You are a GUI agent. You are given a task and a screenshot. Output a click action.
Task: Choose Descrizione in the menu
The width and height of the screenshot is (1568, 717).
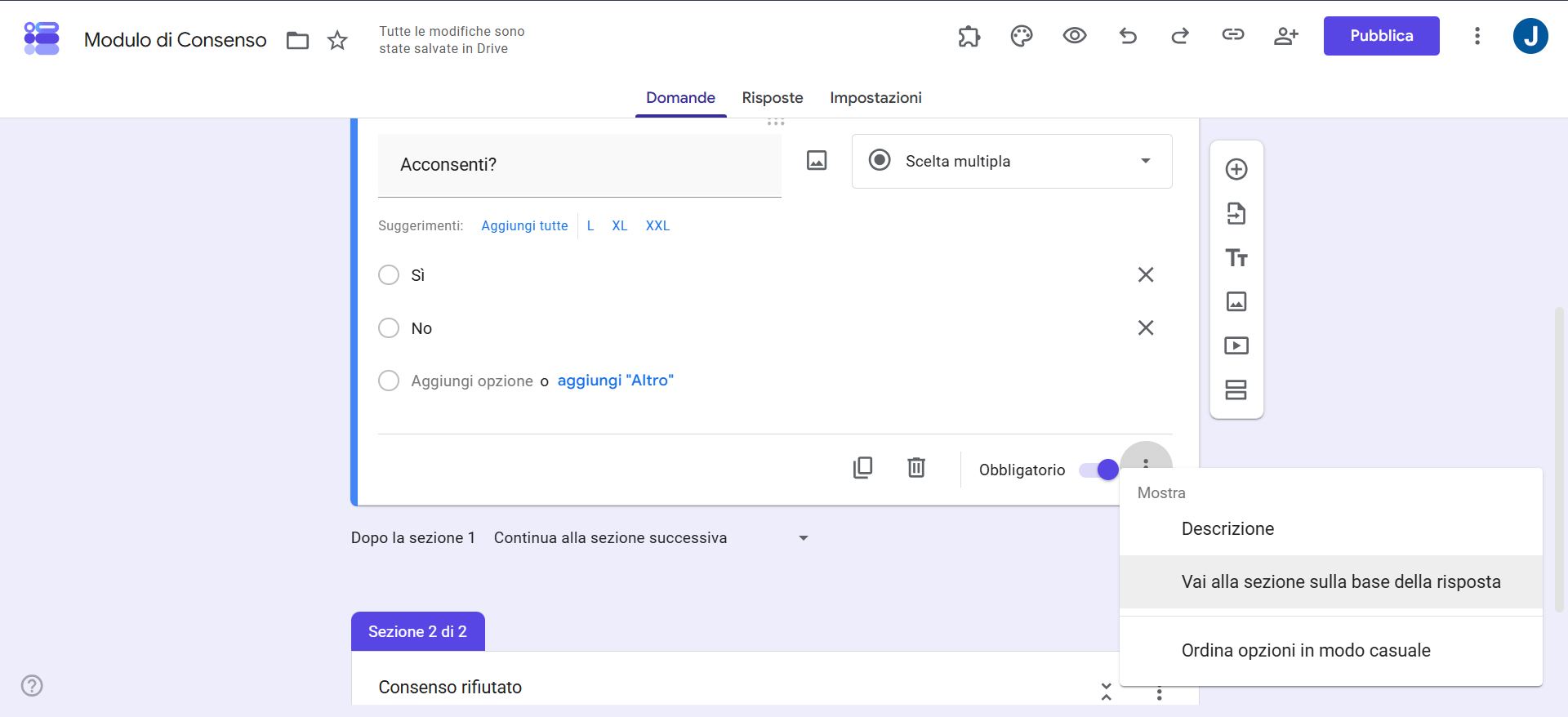1331,528
